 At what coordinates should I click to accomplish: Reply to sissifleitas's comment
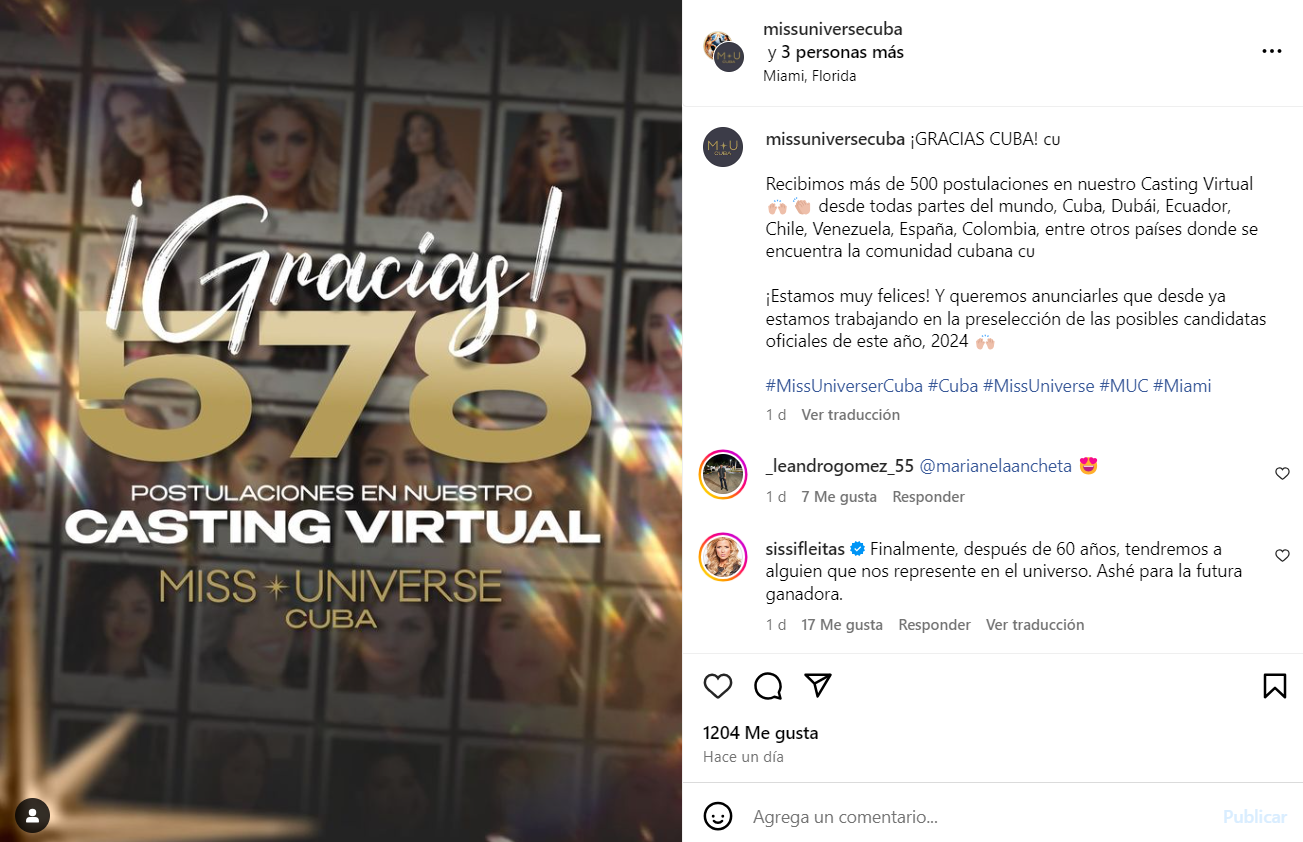click(x=934, y=624)
